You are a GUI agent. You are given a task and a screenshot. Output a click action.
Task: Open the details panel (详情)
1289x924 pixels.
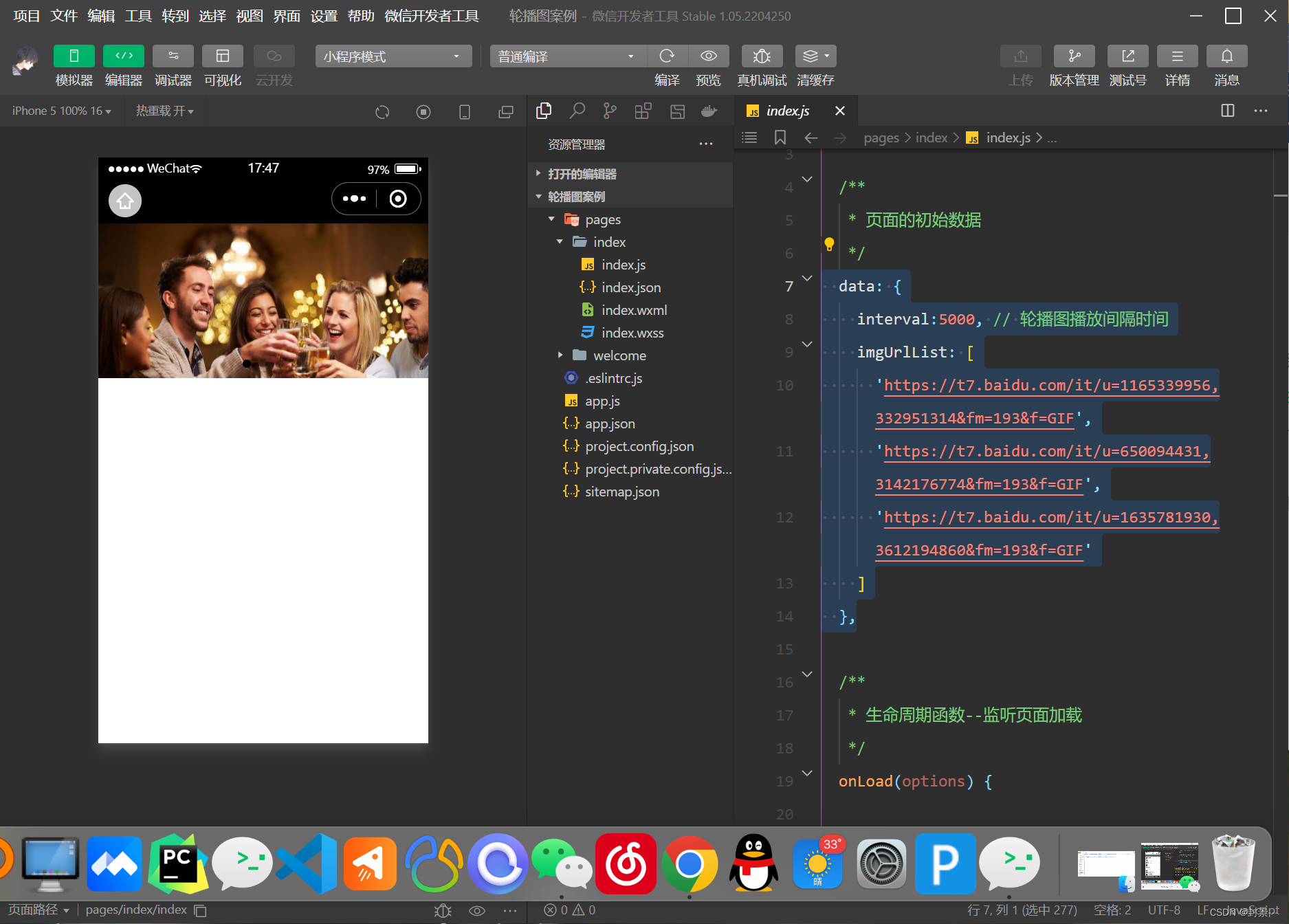1178,56
